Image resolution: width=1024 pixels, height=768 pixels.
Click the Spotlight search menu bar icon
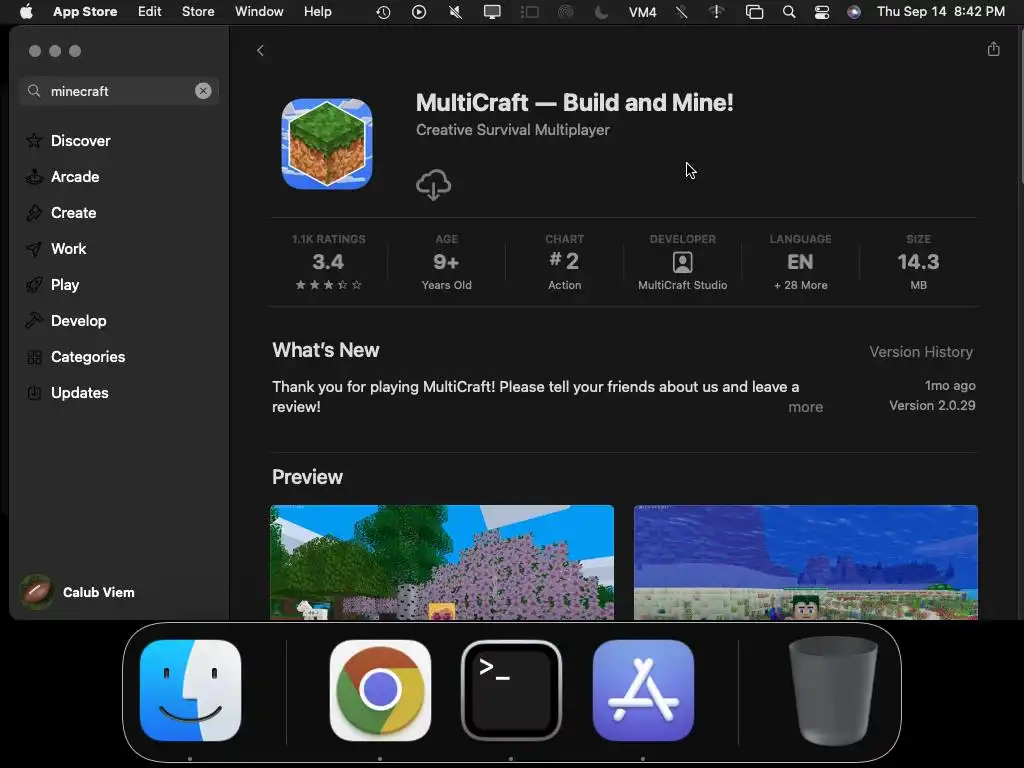click(789, 12)
